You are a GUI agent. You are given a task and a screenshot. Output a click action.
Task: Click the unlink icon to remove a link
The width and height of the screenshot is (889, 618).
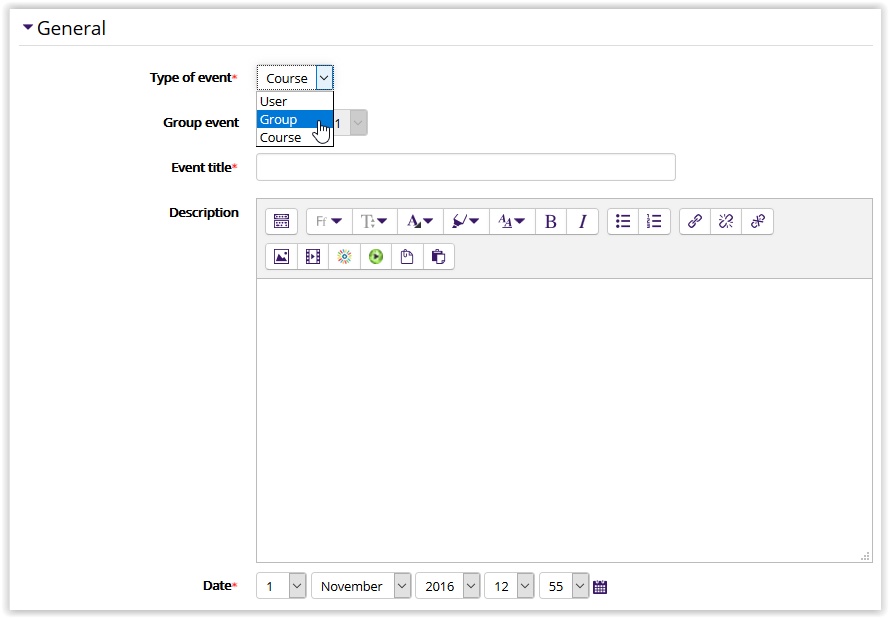(726, 221)
